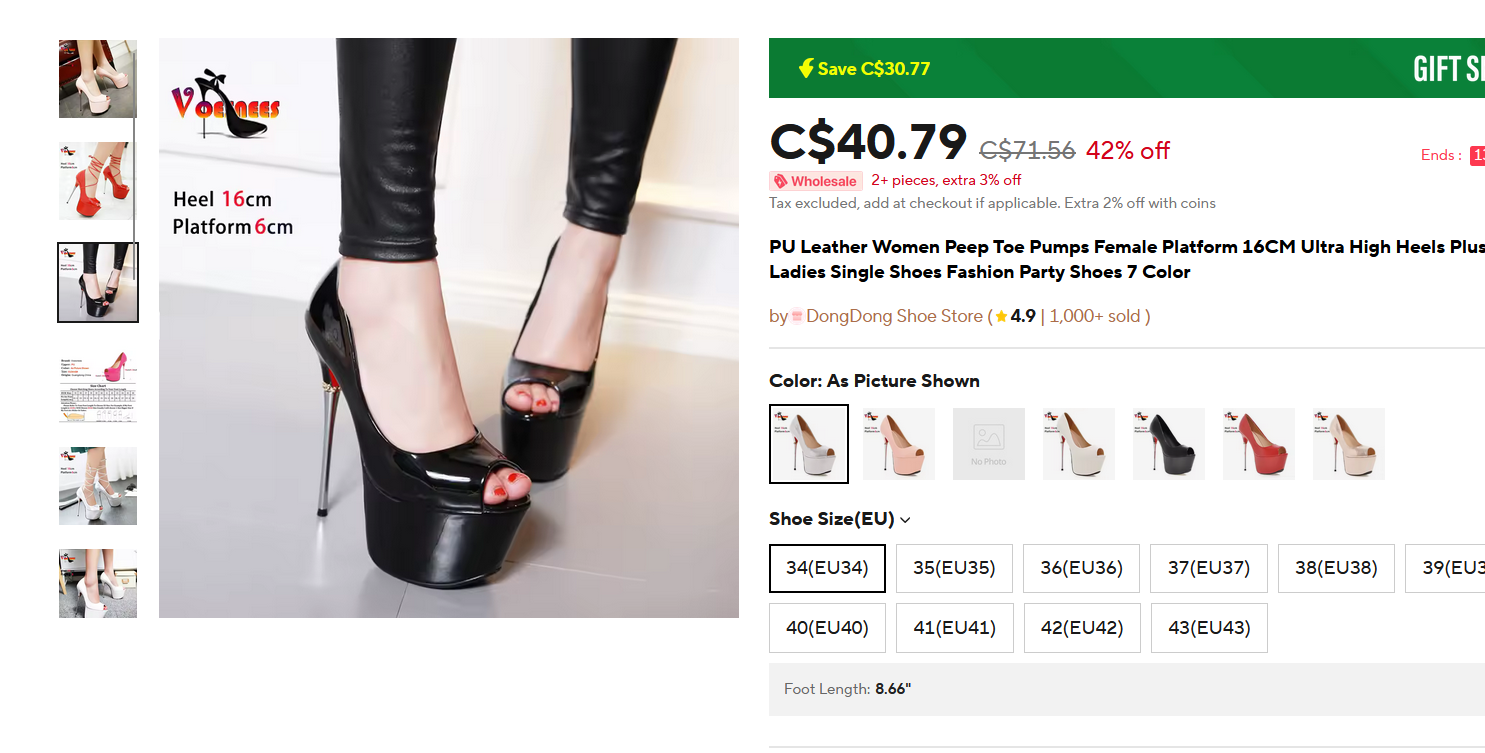Open the size chart thumbnail
The height and width of the screenshot is (753, 1485).
(x=98, y=385)
